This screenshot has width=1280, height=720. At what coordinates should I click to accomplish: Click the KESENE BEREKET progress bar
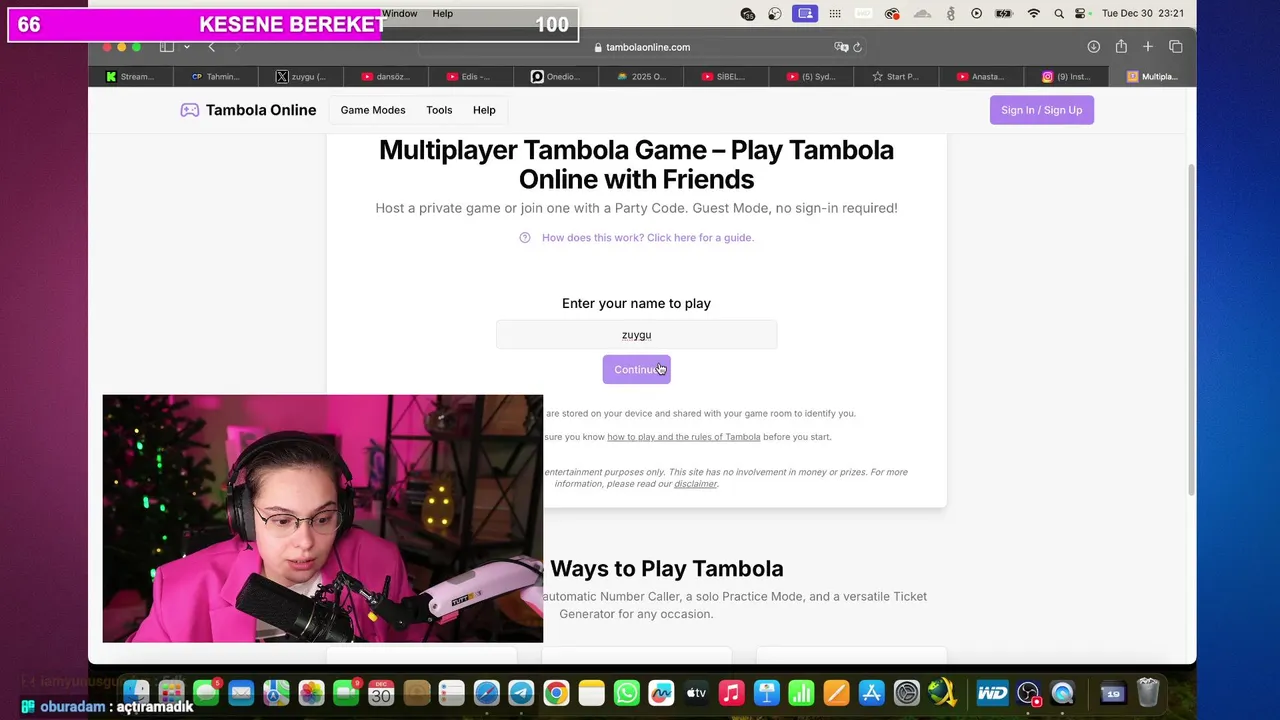[293, 24]
